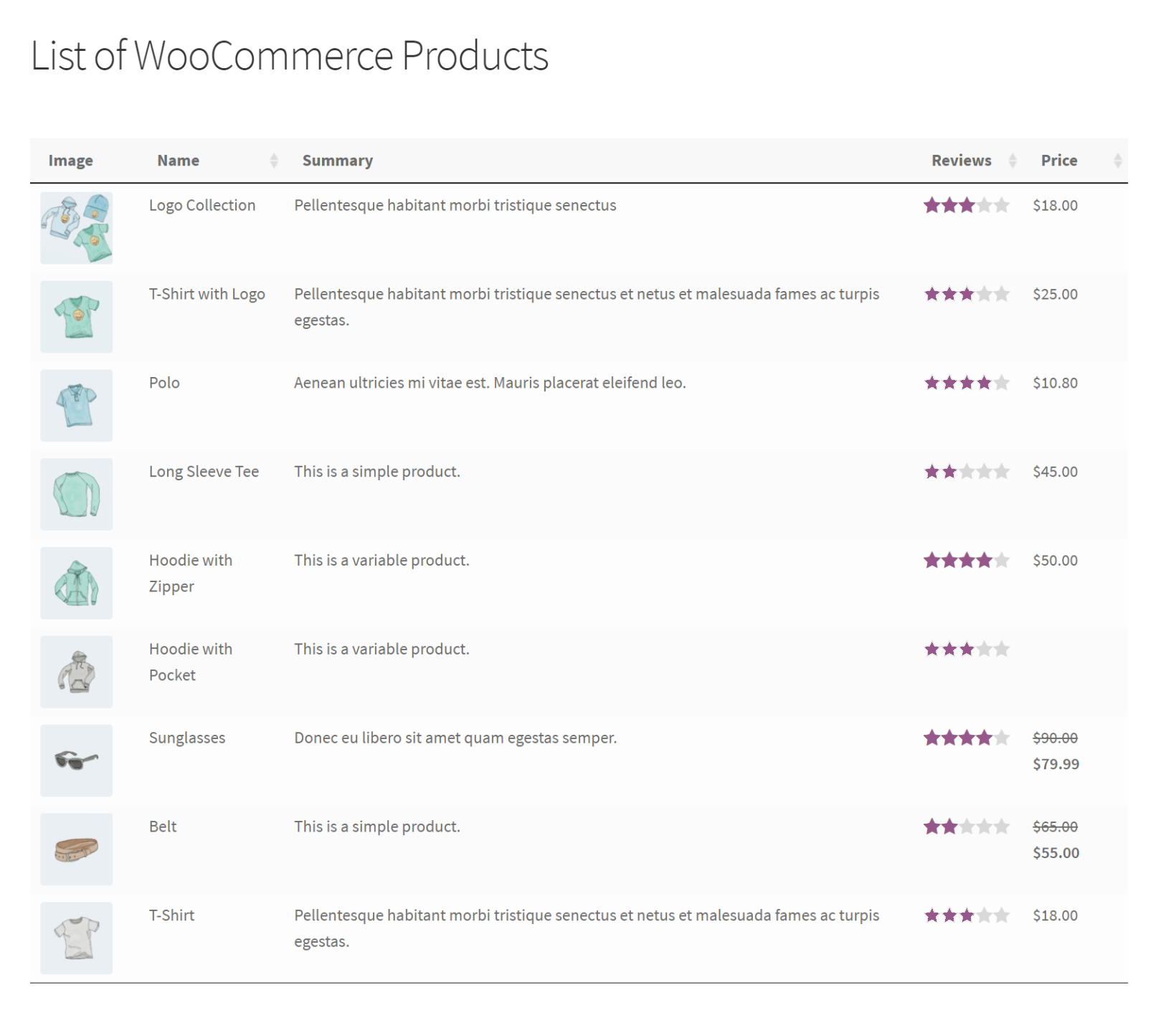Click the Hoodie with Pocket name
This screenshot has width=1176, height=1028.
pyautogui.click(x=190, y=661)
